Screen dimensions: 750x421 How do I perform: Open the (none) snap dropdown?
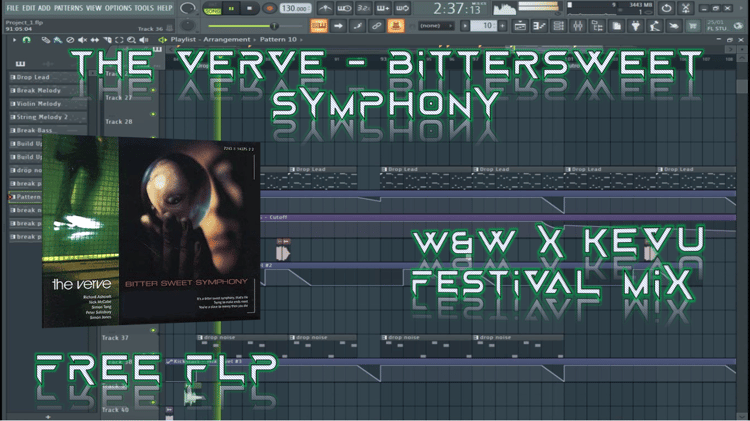point(436,26)
